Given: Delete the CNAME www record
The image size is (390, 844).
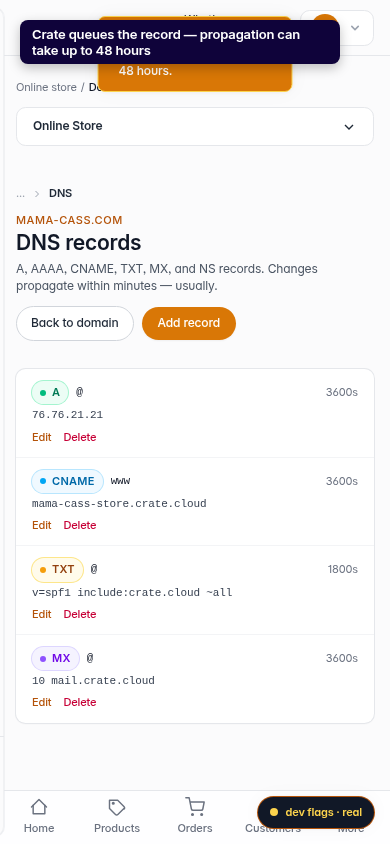Looking at the screenshot, I should click(80, 525).
